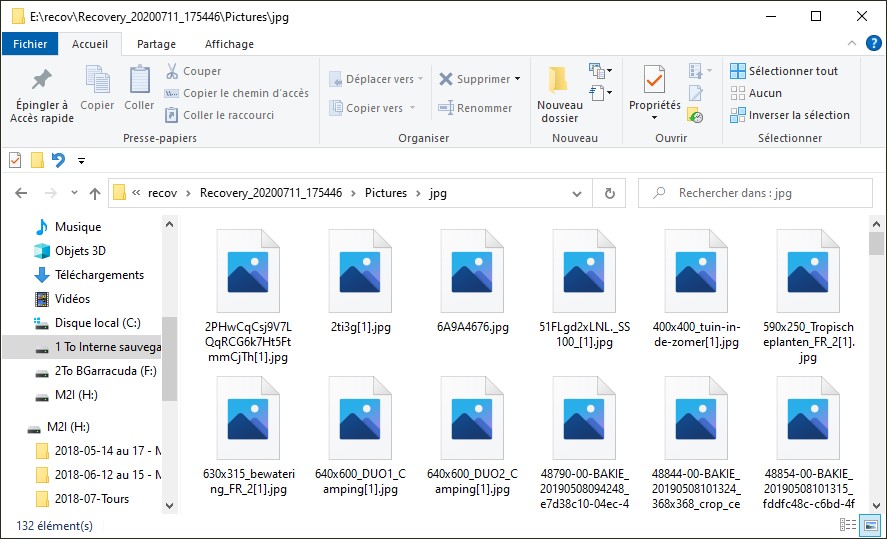The height and width of the screenshot is (539, 887).
Task: Click the Propriétés checkmark icon
Action: [x=654, y=79]
